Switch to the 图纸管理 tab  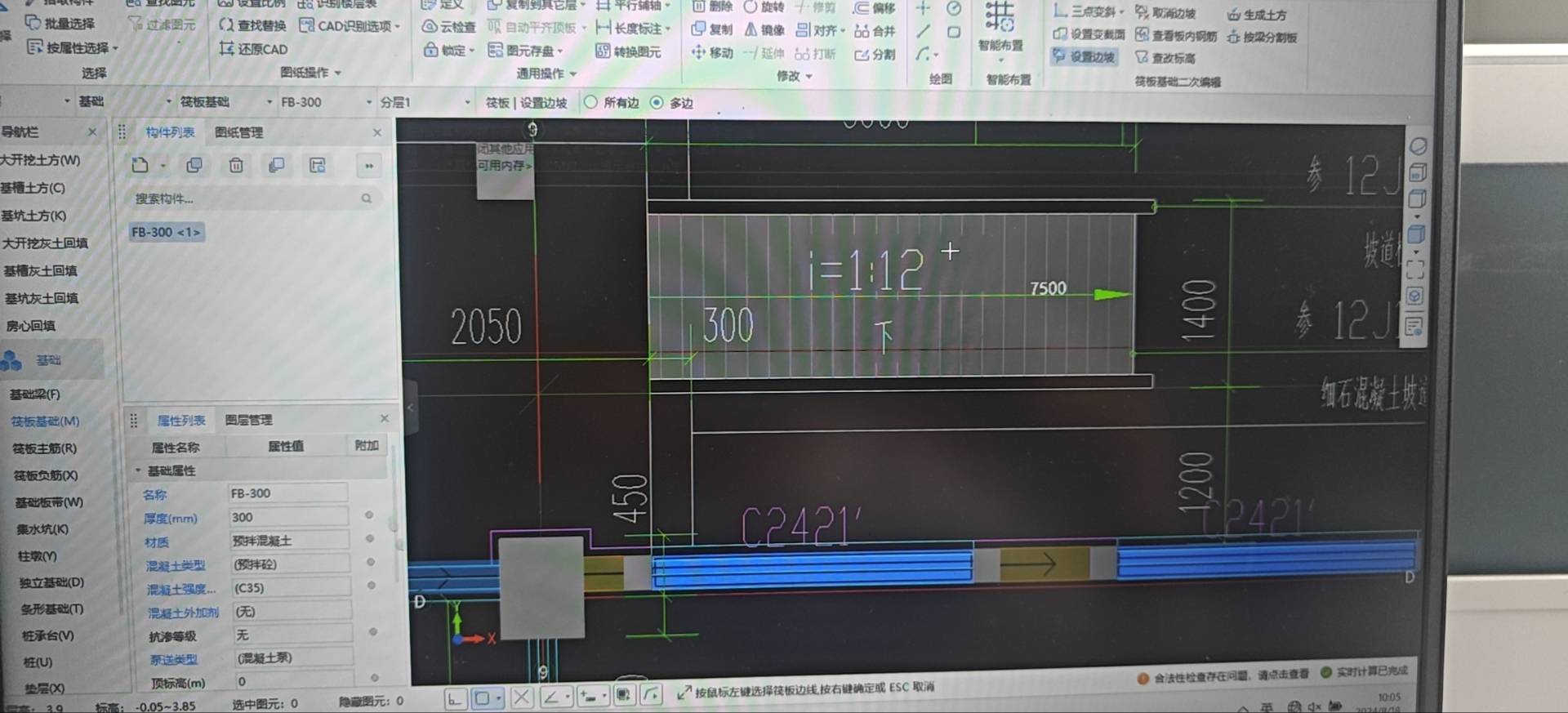click(238, 132)
